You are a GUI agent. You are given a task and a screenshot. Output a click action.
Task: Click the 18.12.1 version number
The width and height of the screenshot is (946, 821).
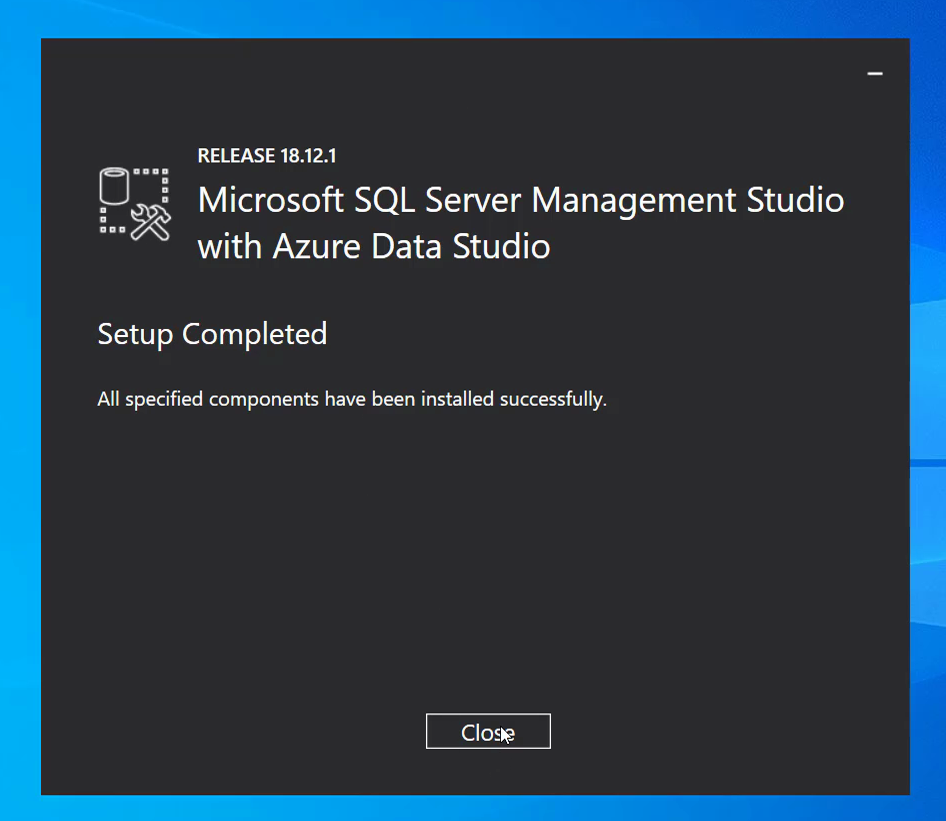(307, 156)
